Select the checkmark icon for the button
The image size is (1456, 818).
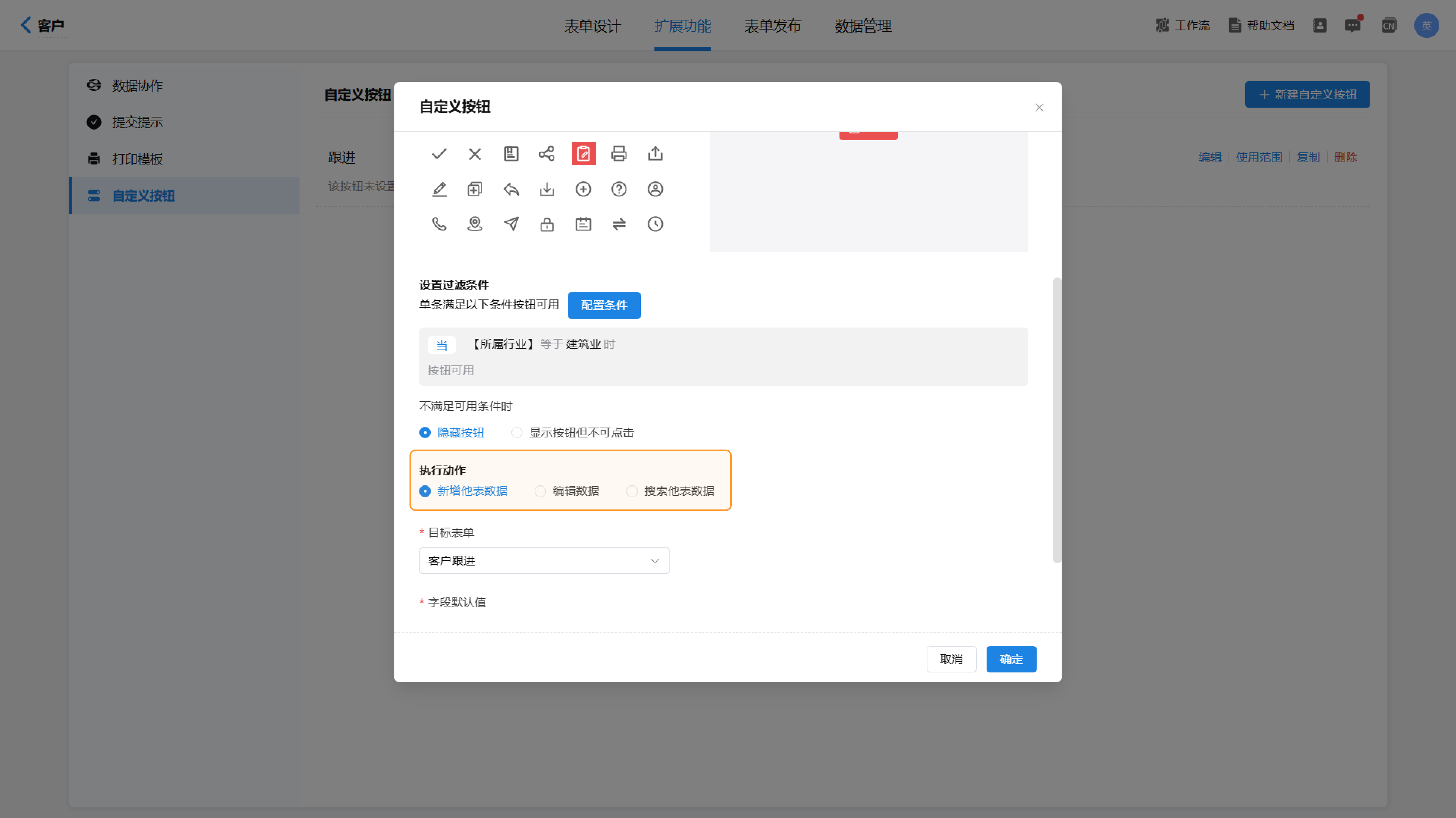click(439, 154)
